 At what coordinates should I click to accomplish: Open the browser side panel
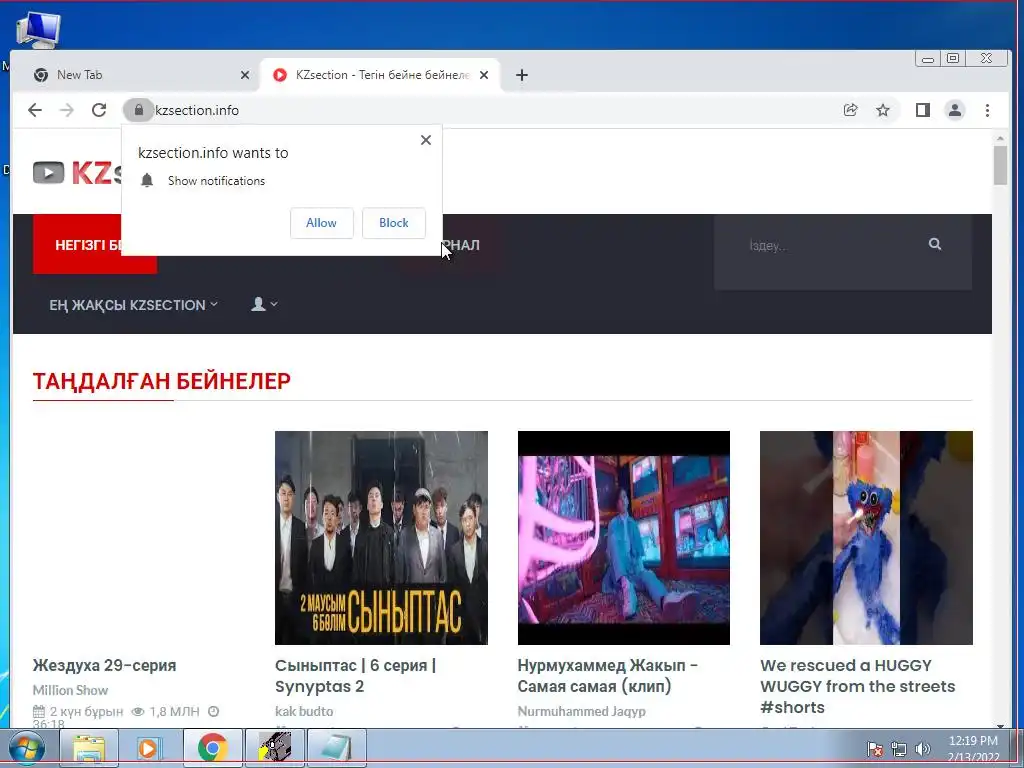922,110
